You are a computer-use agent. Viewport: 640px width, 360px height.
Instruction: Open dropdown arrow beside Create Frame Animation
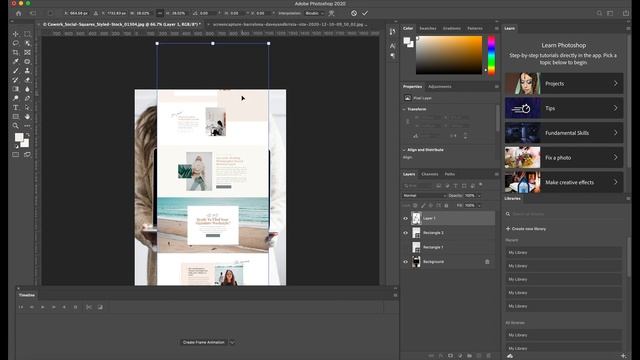pyautogui.click(x=232, y=342)
